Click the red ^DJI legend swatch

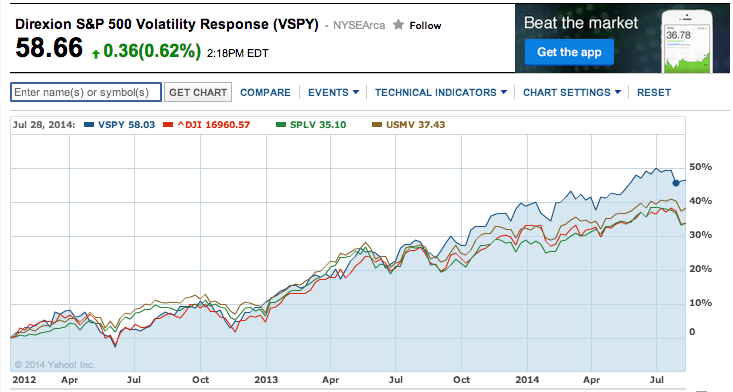[168, 125]
